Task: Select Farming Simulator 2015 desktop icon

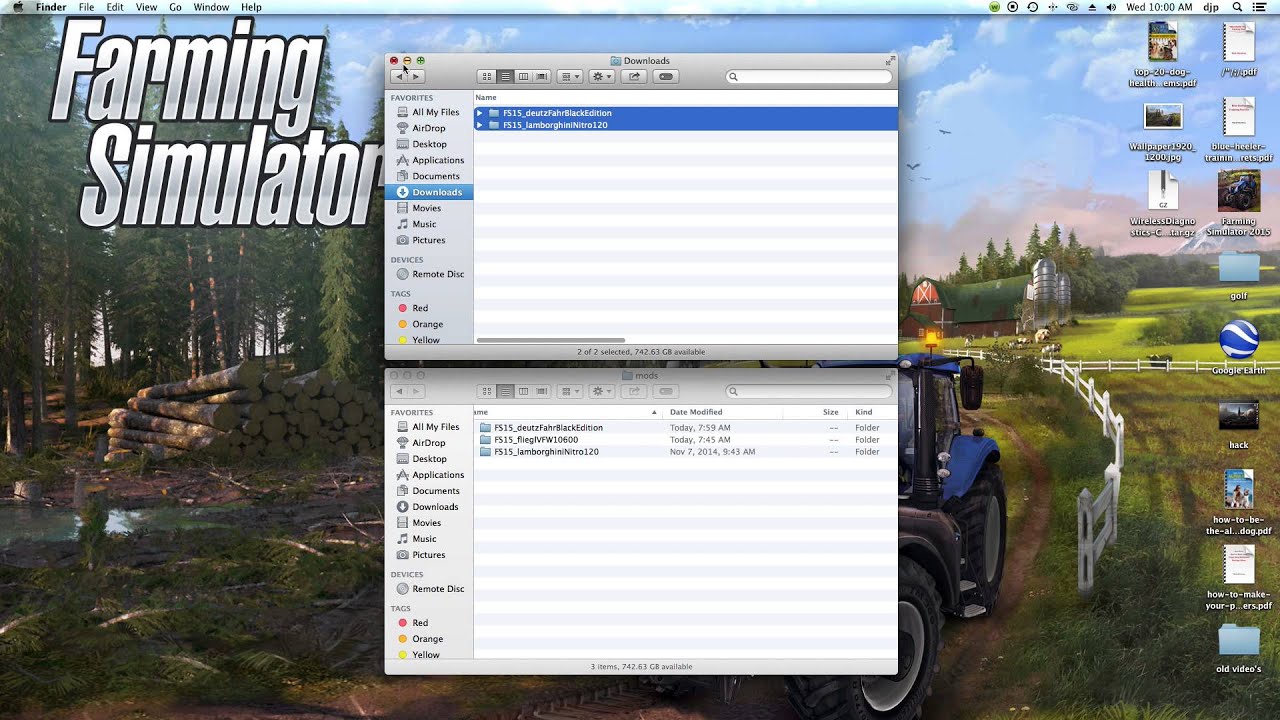Action: click(x=1238, y=204)
